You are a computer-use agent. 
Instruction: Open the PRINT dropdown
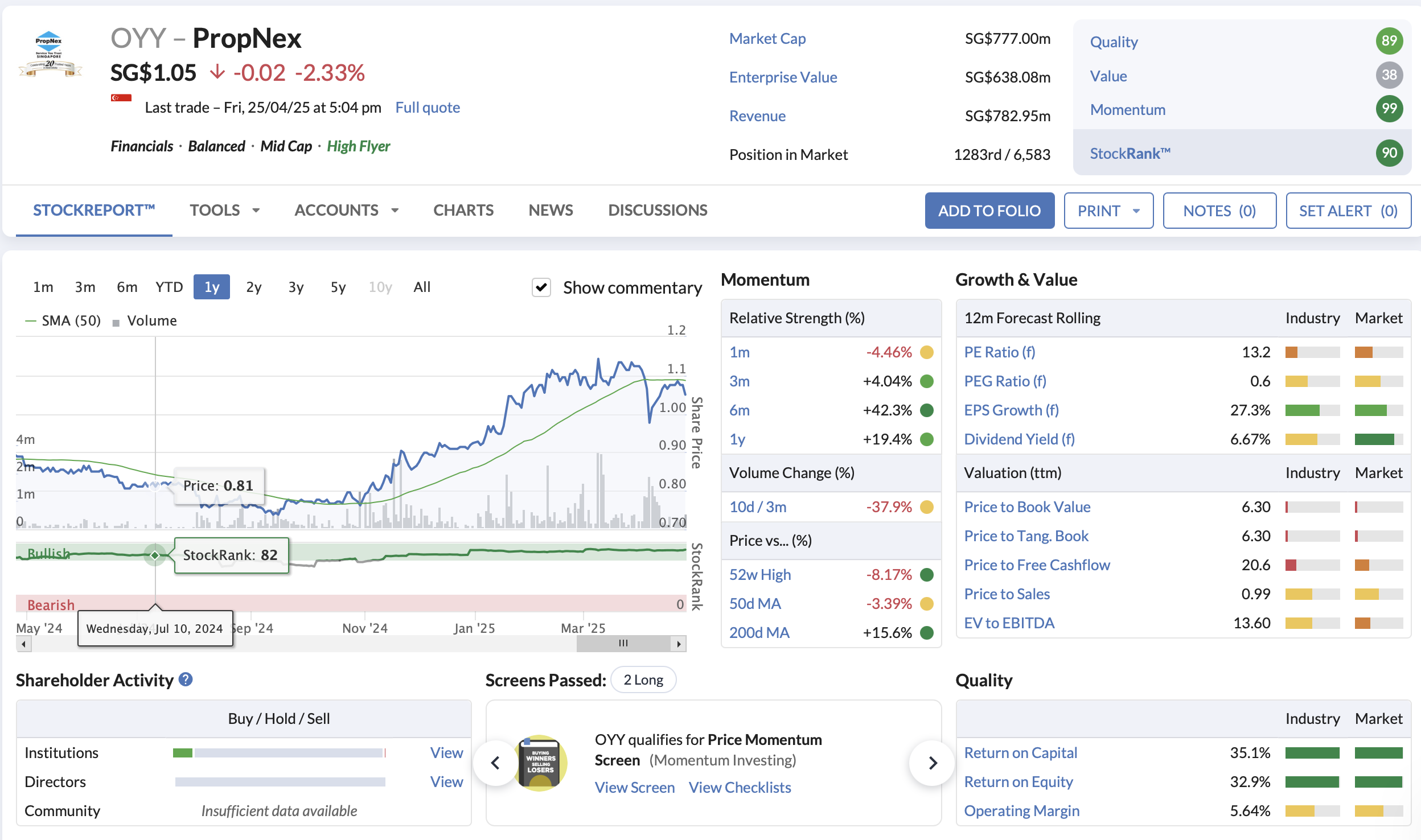point(1108,211)
